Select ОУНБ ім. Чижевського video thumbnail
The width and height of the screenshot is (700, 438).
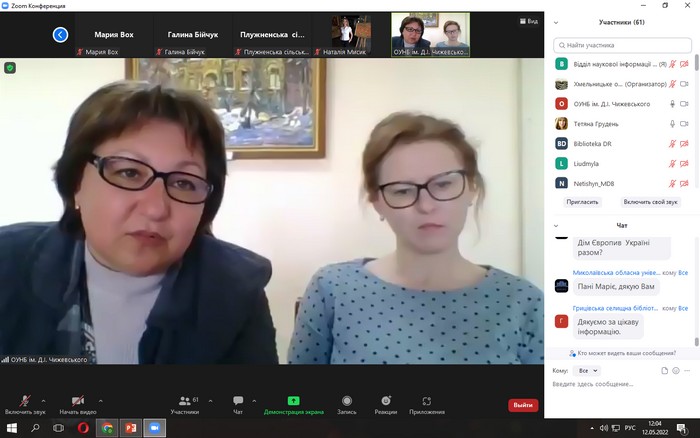[x=430, y=35]
